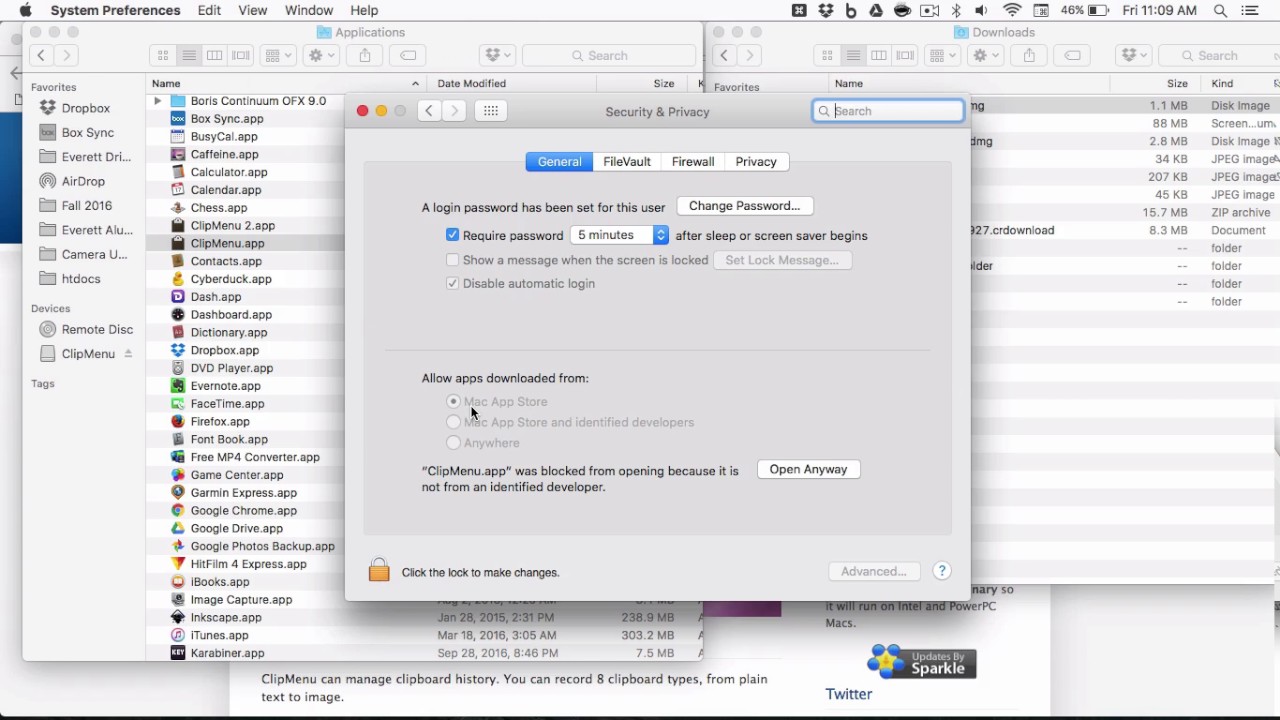The height and width of the screenshot is (720, 1280).
Task: Select Mac App Store radio option
Action: click(x=454, y=401)
